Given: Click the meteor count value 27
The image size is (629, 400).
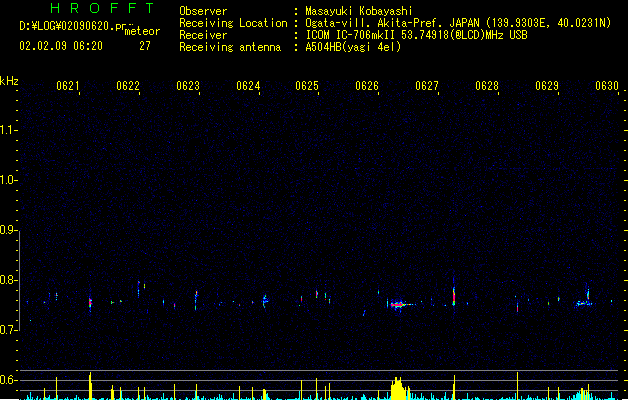Looking at the screenshot, I should 145,46.
